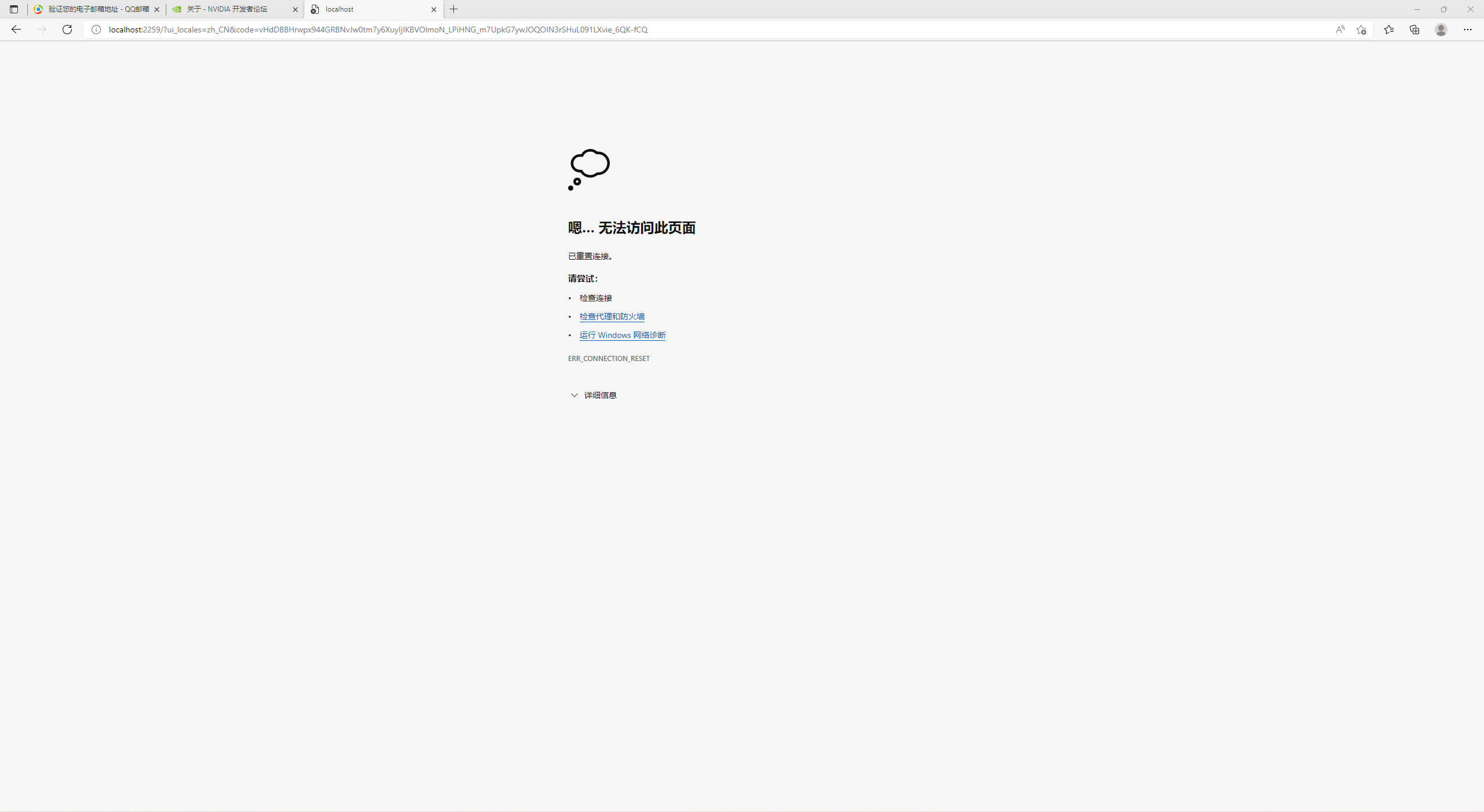
Task: Open the 检查代理和防火墙 link
Action: click(x=612, y=316)
